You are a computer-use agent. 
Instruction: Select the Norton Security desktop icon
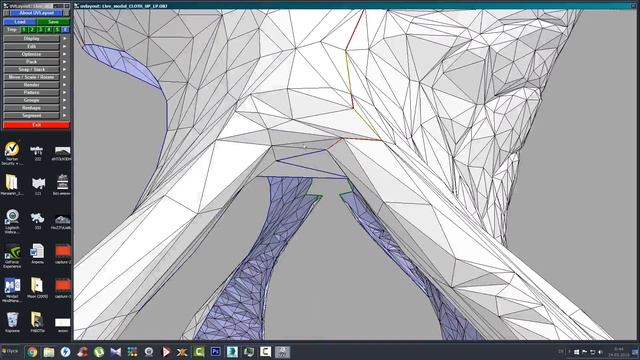coord(12,153)
